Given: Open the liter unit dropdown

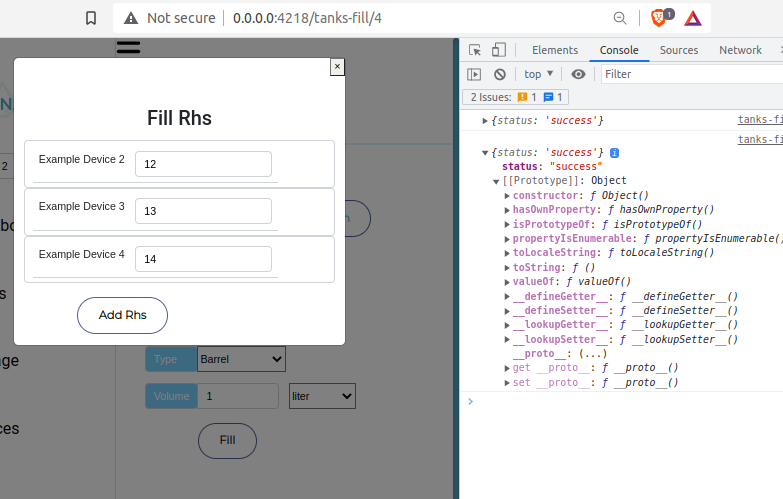Looking at the screenshot, I should [x=322, y=396].
